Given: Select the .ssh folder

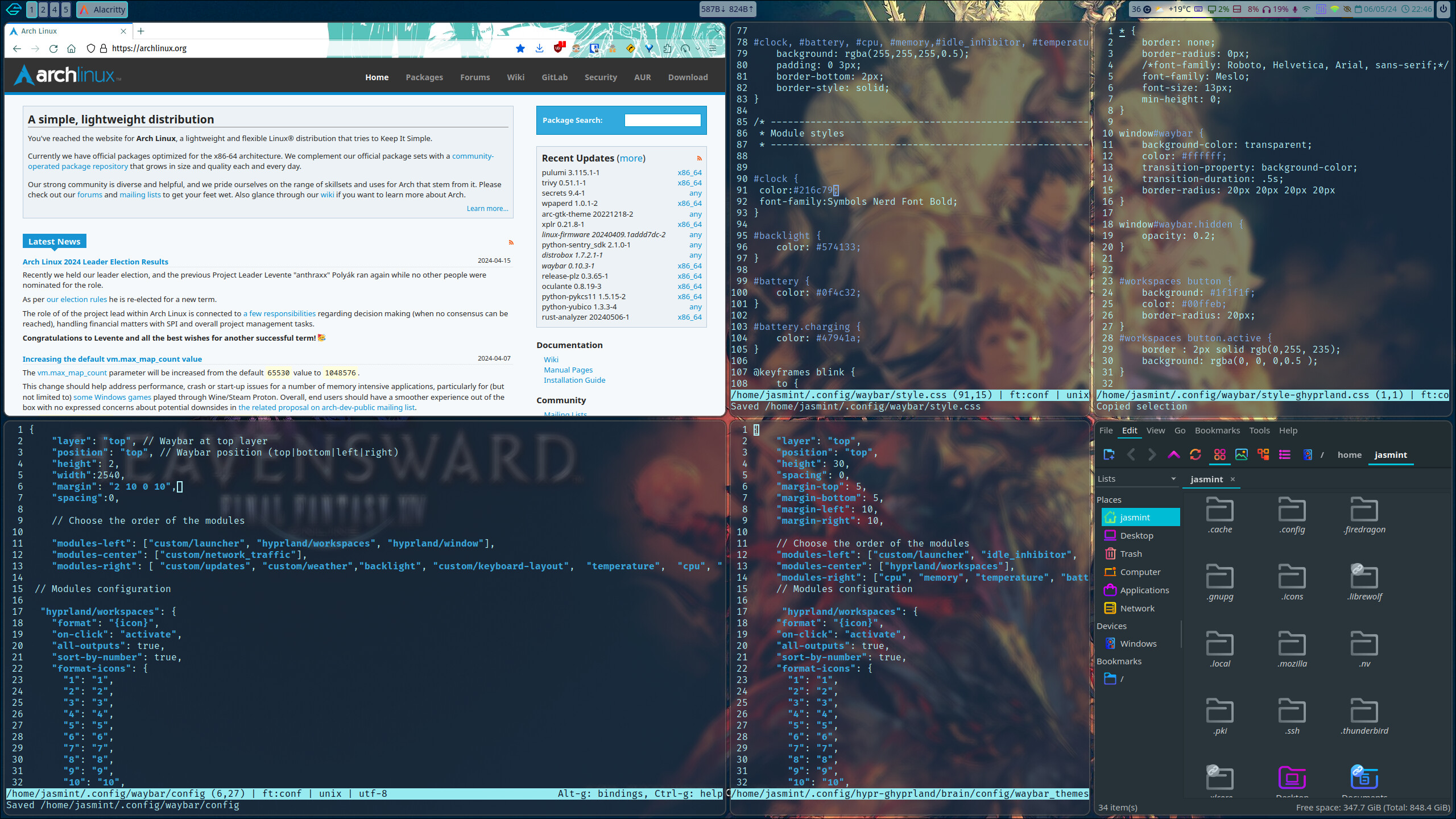Looking at the screenshot, I should [1292, 717].
